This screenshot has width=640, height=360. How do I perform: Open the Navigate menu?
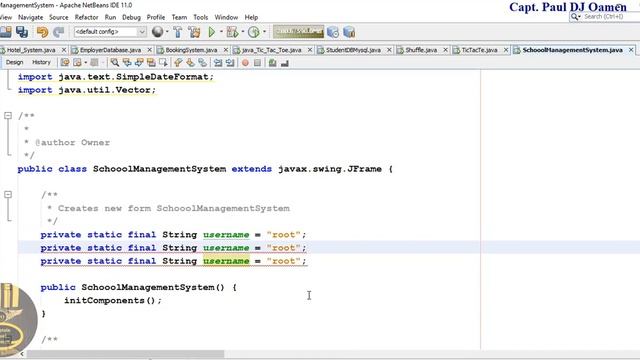tap(31, 18)
